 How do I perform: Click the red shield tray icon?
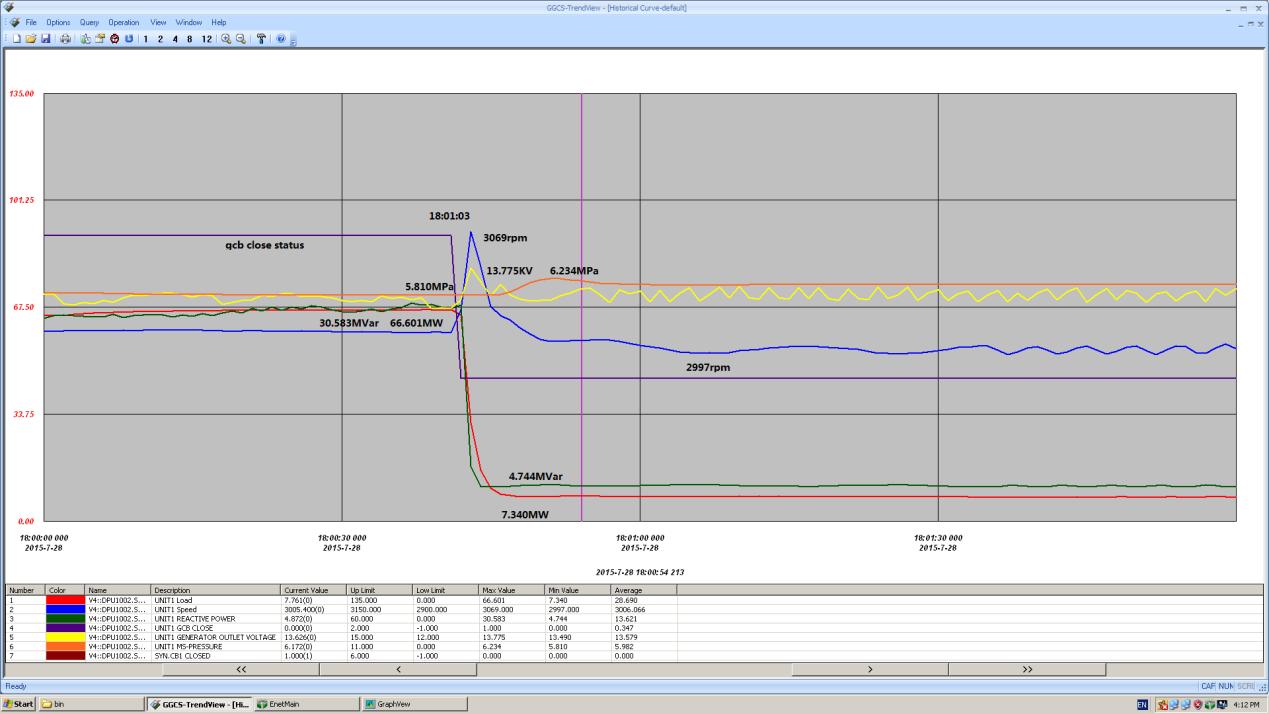coord(1199,704)
